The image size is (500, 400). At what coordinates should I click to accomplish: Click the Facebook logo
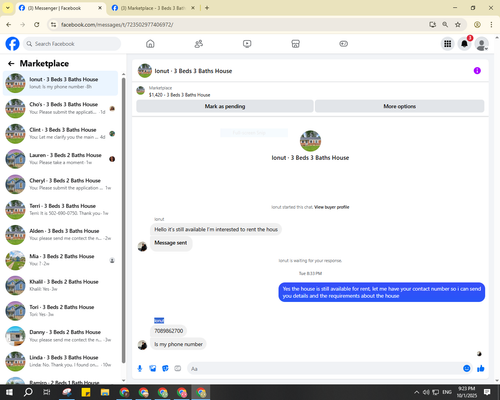(12, 44)
